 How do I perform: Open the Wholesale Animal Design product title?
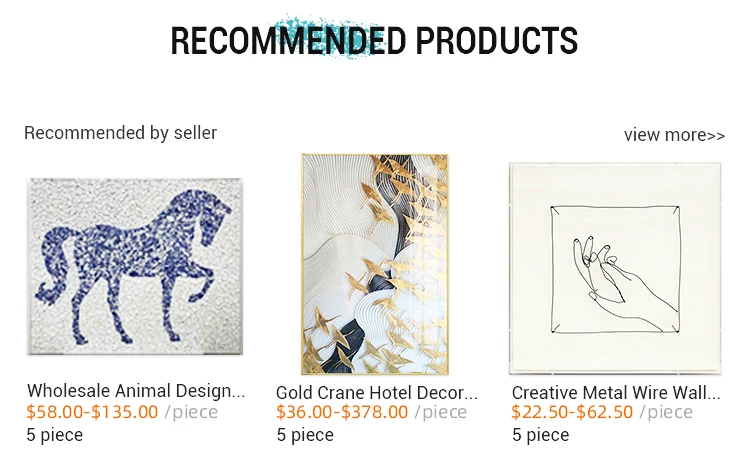136,391
